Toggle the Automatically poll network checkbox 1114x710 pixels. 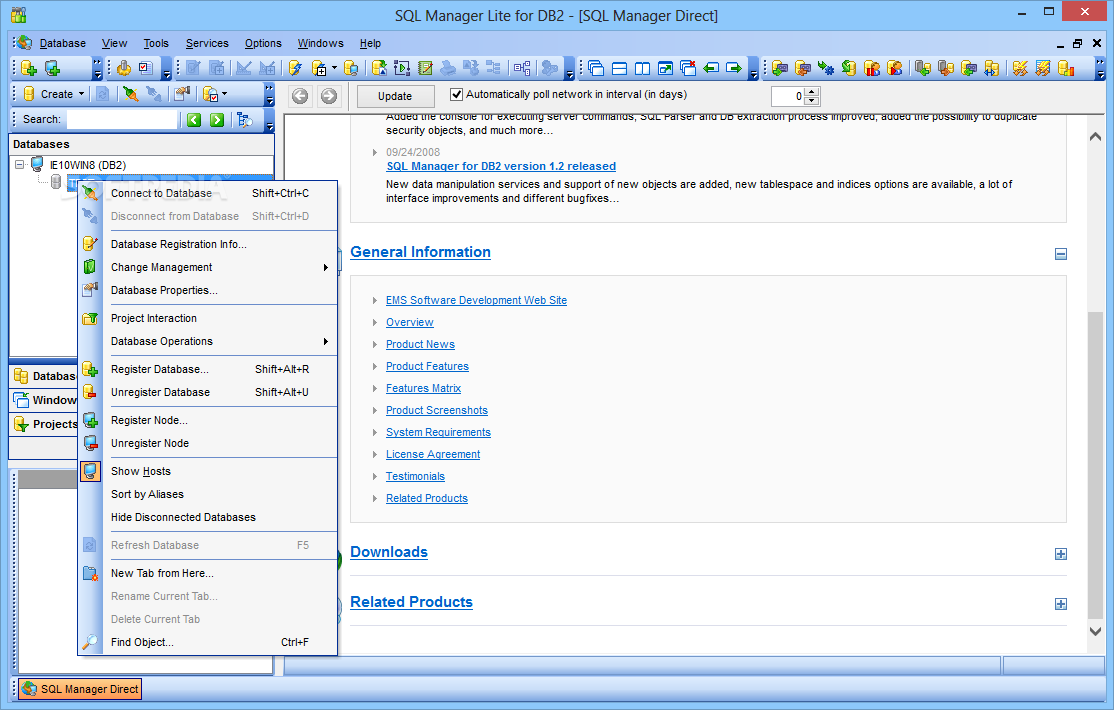point(457,94)
